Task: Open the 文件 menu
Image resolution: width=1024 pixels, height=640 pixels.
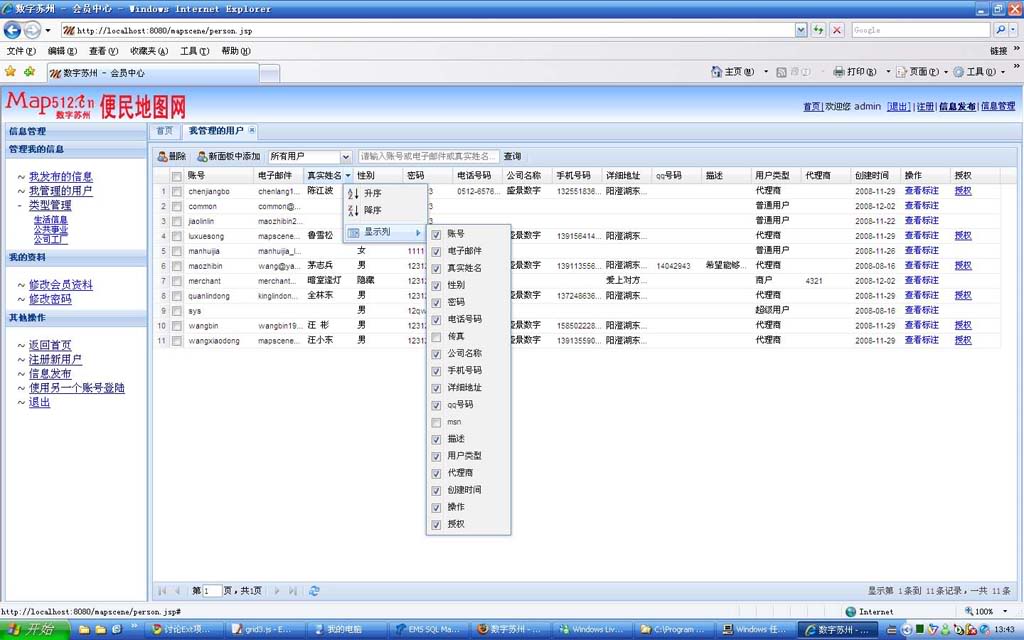Action: 21,51
